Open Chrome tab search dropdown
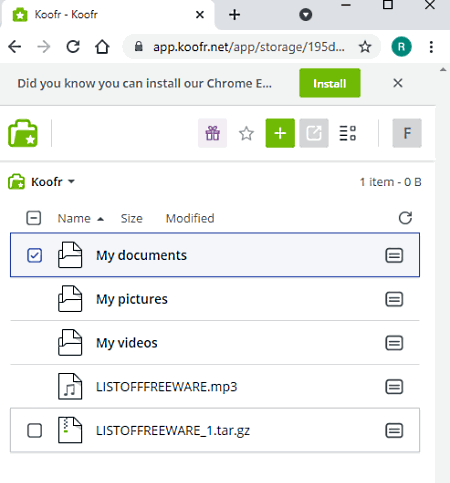The width and height of the screenshot is (450, 483). click(306, 15)
